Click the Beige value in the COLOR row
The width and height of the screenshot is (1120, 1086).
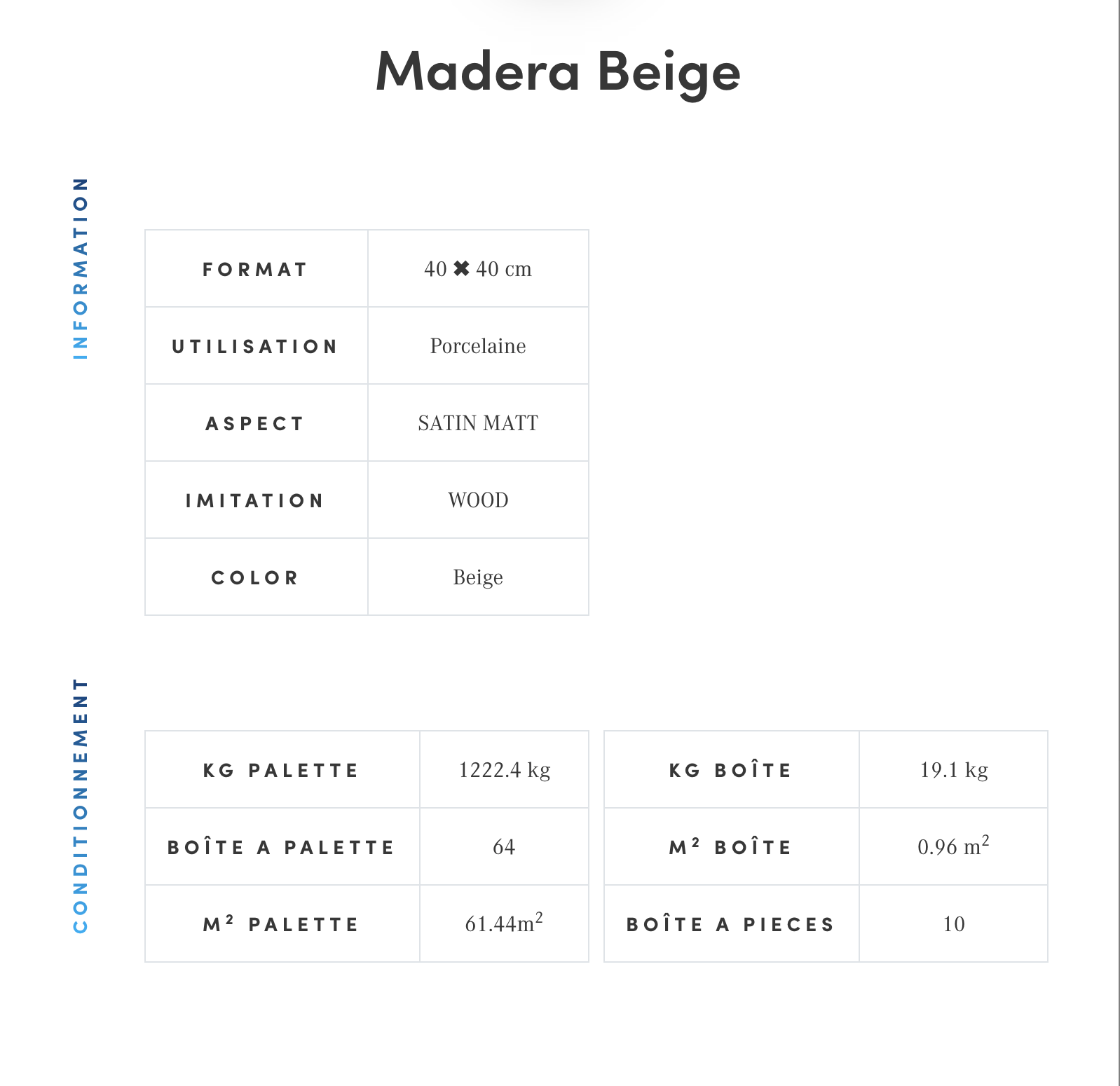click(478, 577)
